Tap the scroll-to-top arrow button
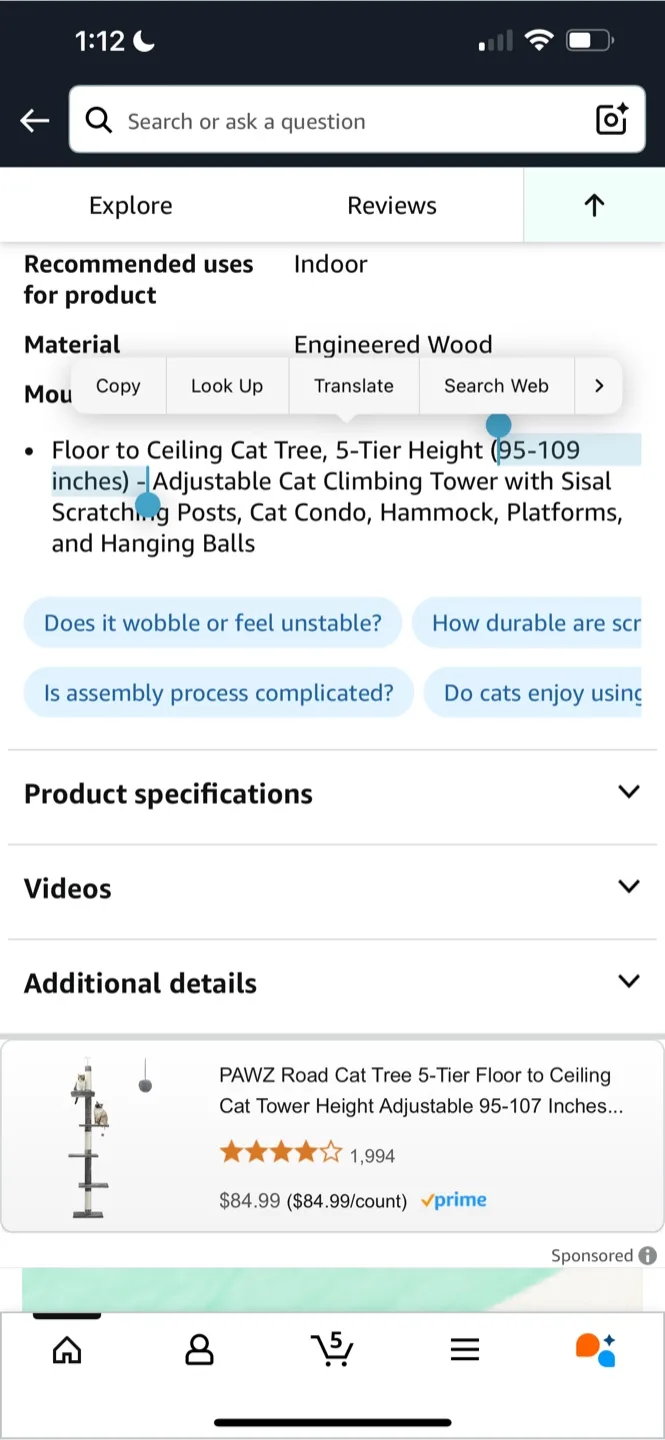 tap(593, 205)
